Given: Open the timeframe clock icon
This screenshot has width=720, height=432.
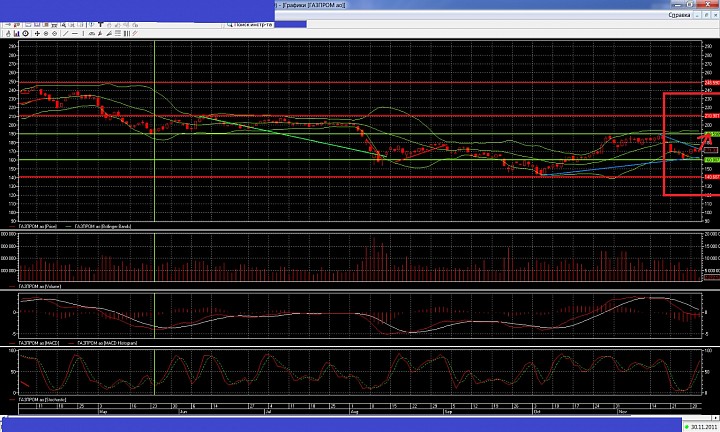Looking at the screenshot, I should pyautogui.click(x=25, y=34).
